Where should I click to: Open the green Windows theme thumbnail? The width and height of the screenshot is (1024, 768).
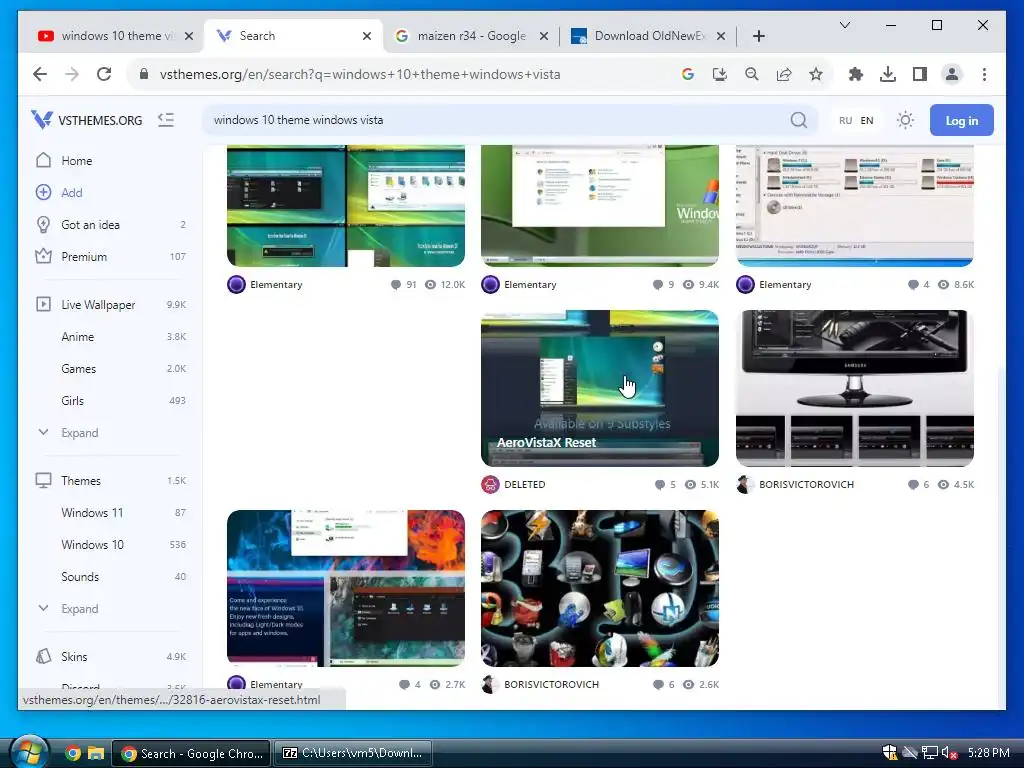[x=600, y=206]
